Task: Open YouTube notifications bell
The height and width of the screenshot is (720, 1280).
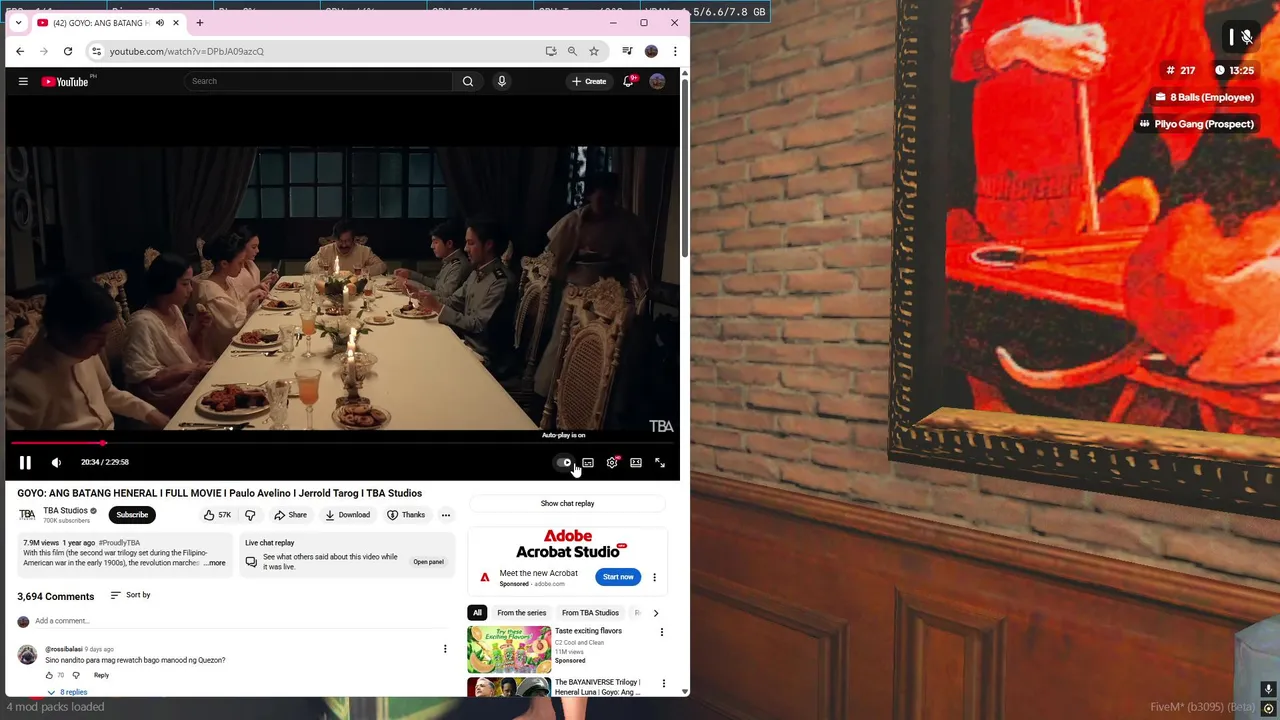Action: pyautogui.click(x=628, y=81)
